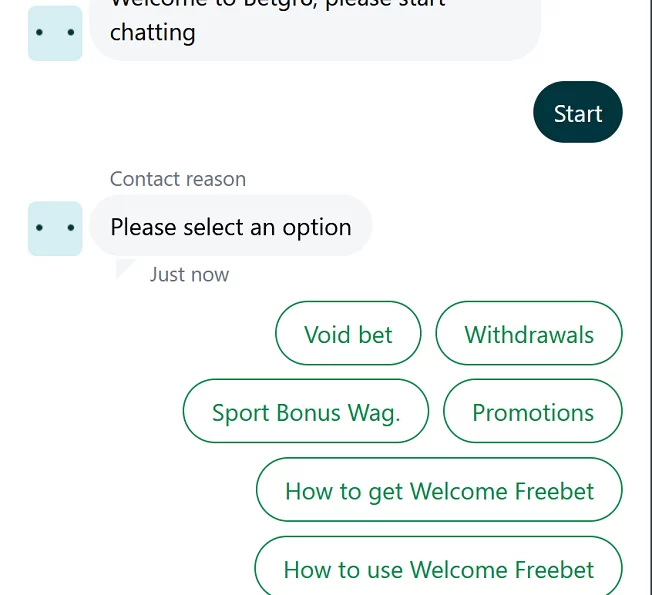652x595 pixels.
Task: Select 'How to use Welcome Freebet'
Action: tap(438, 566)
